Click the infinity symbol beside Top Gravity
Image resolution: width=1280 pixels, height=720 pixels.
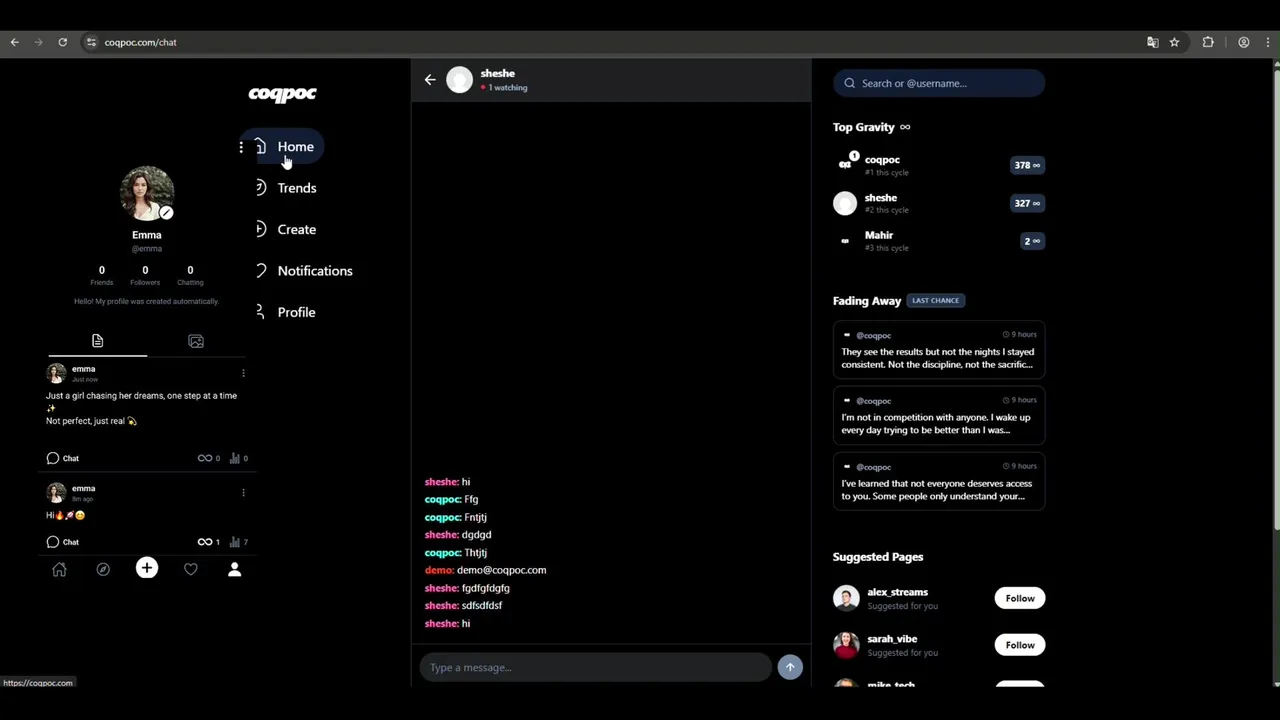(x=905, y=127)
